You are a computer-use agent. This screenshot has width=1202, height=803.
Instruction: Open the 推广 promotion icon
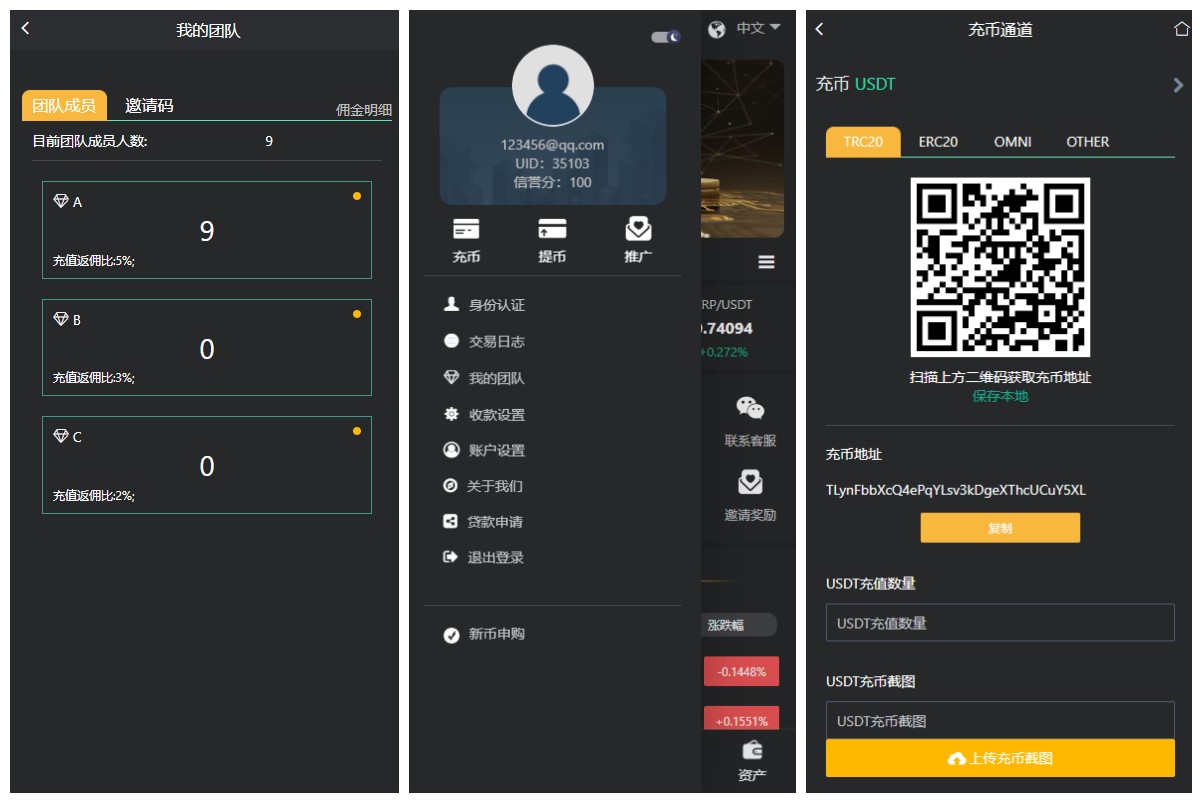coord(638,230)
